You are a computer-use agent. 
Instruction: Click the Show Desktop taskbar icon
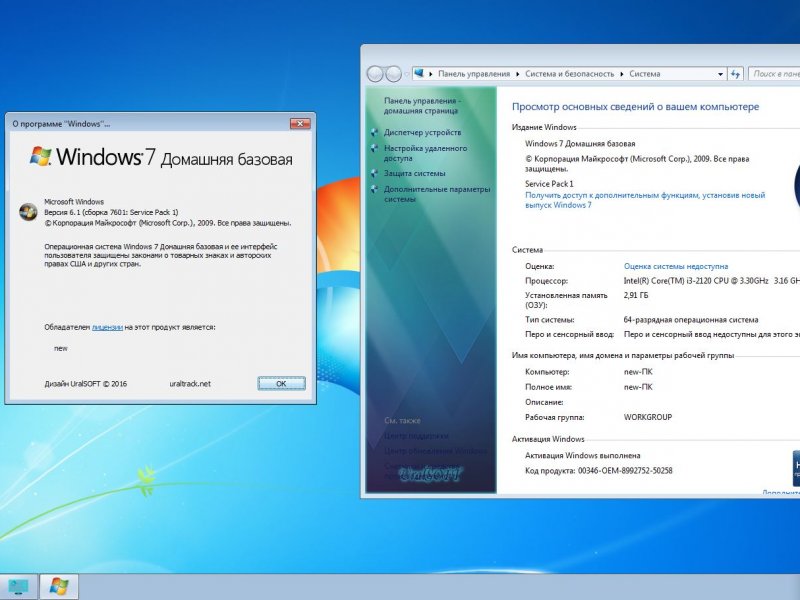pos(19,586)
